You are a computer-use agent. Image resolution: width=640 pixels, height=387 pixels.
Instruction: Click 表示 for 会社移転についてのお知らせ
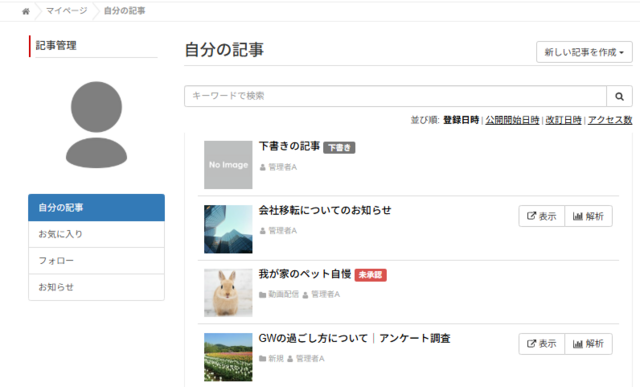pyautogui.click(x=542, y=216)
